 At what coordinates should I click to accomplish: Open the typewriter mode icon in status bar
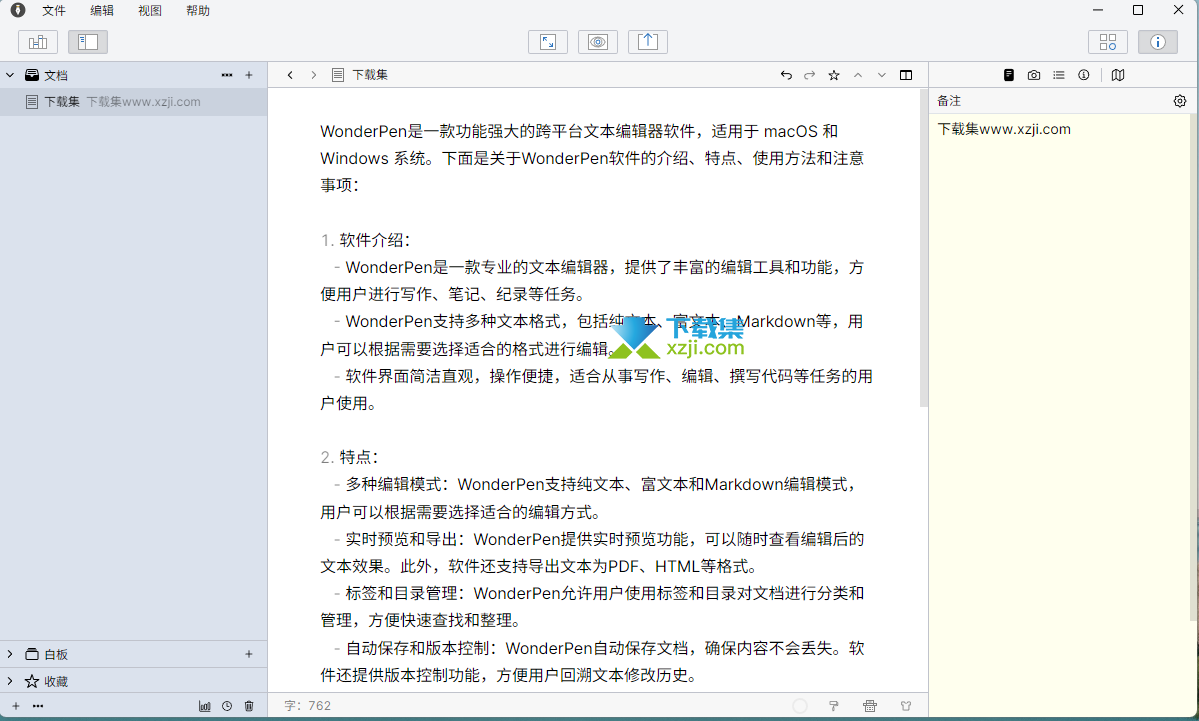coord(869,706)
